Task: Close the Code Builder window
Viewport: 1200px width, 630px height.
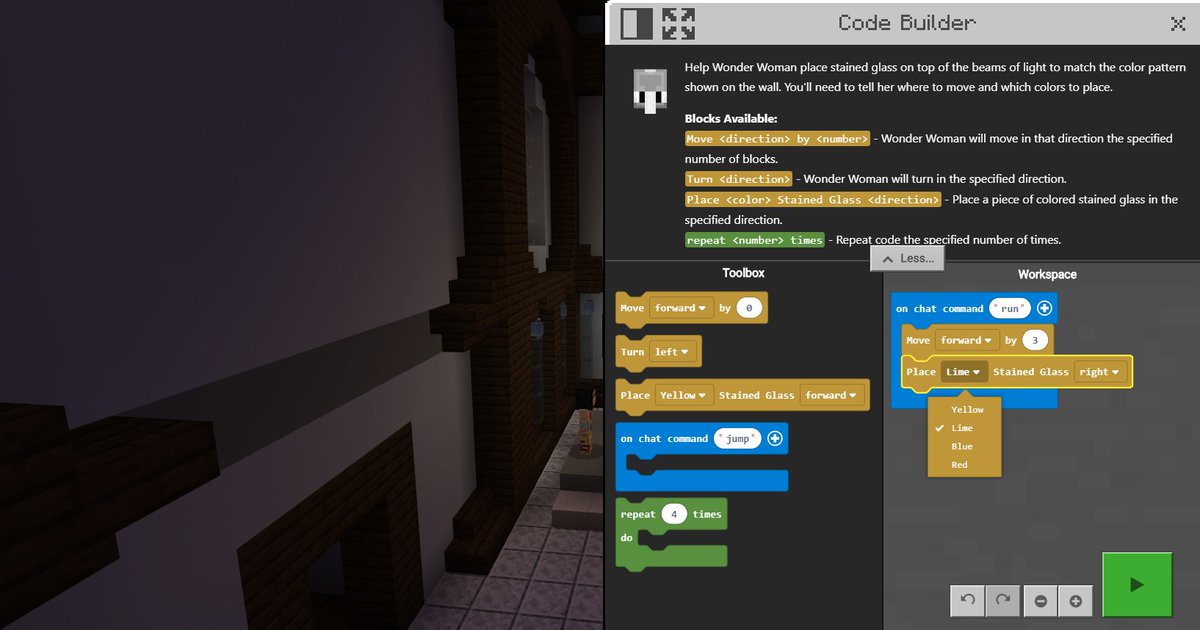Action: click(1178, 23)
